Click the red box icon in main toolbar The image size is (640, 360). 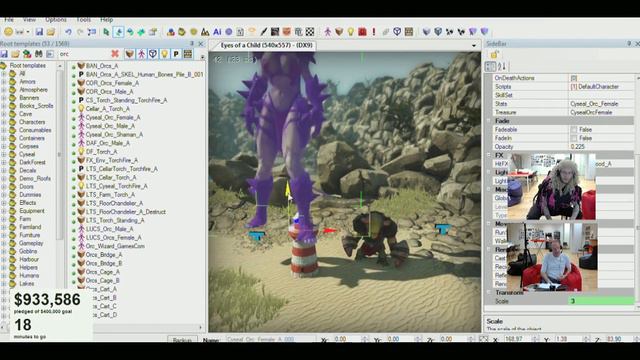click(362, 32)
